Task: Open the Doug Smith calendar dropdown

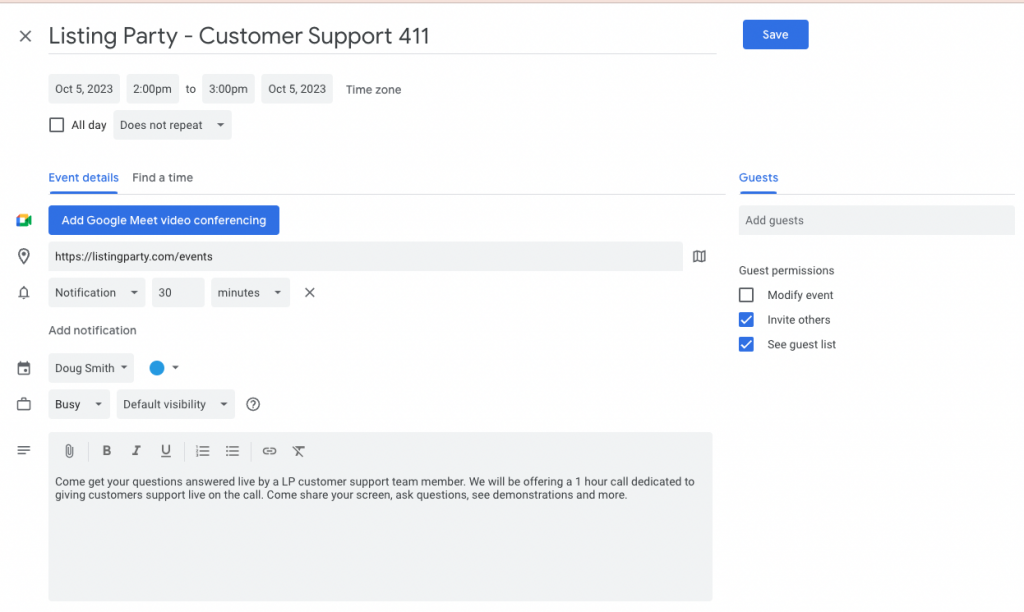Action: click(91, 368)
